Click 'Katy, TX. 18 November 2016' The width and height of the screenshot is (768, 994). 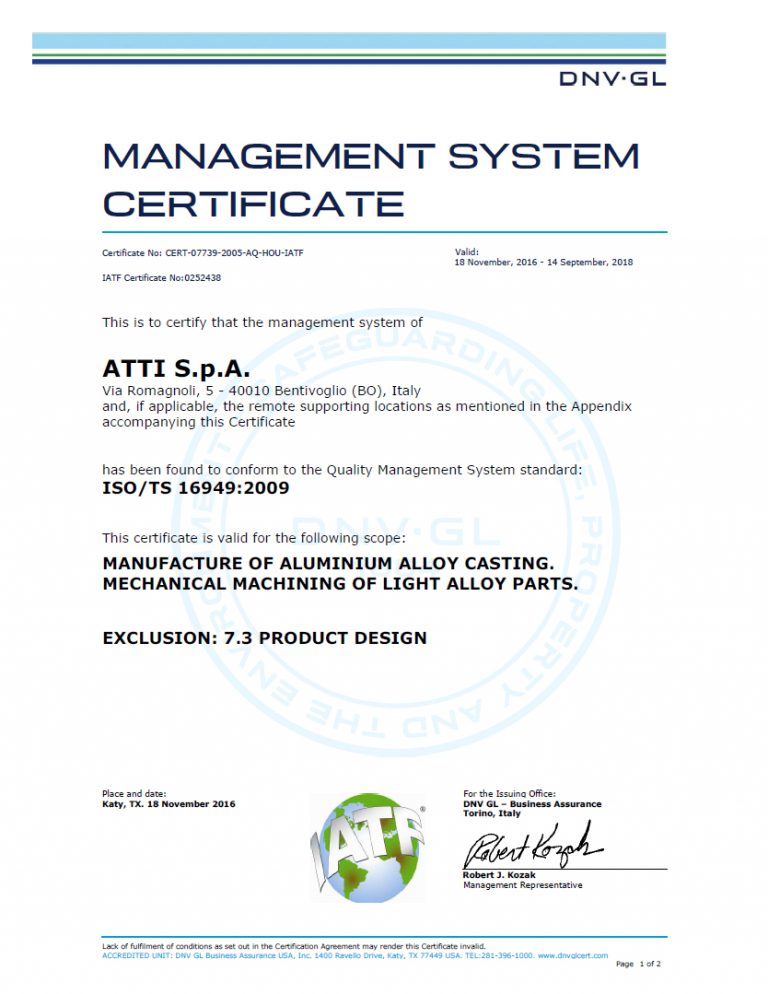pos(169,804)
